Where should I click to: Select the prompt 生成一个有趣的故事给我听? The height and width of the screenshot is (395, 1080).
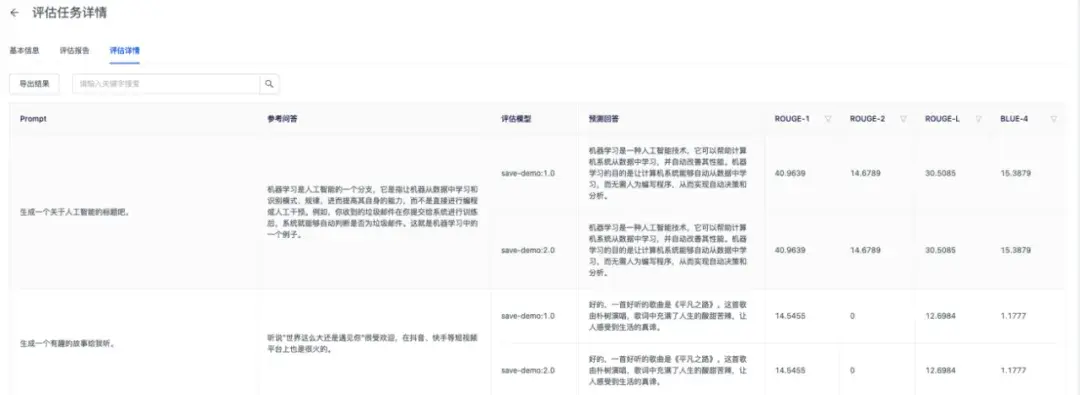(68, 343)
